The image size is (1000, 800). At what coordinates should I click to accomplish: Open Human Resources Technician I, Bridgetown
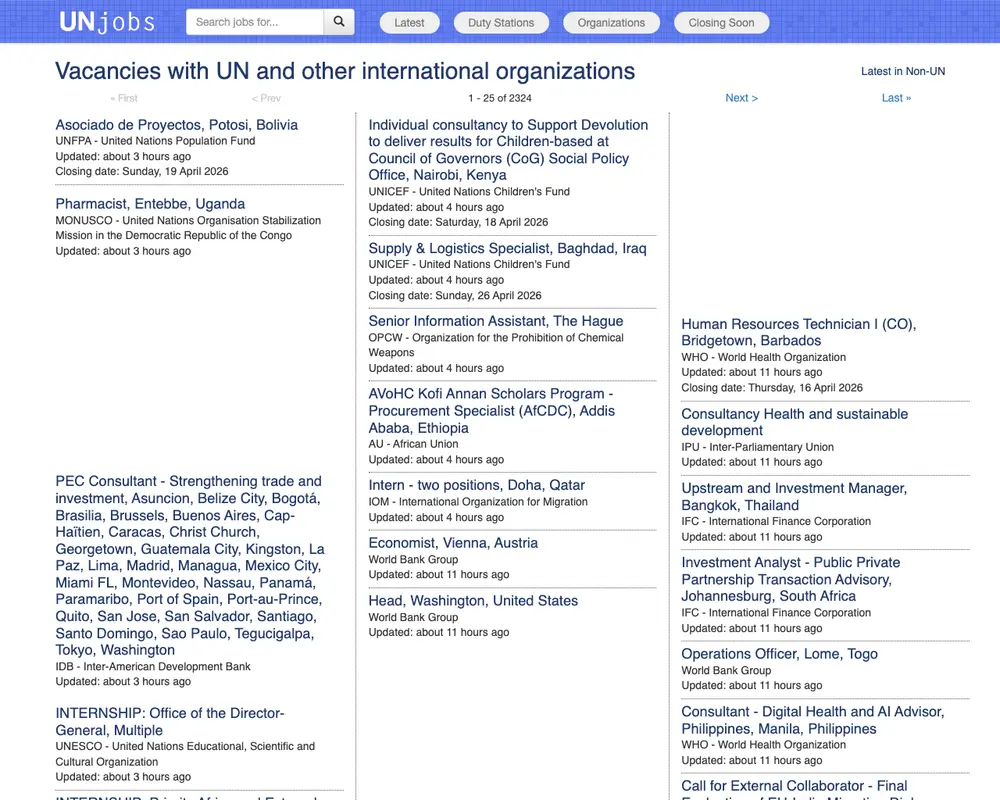(798, 332)
